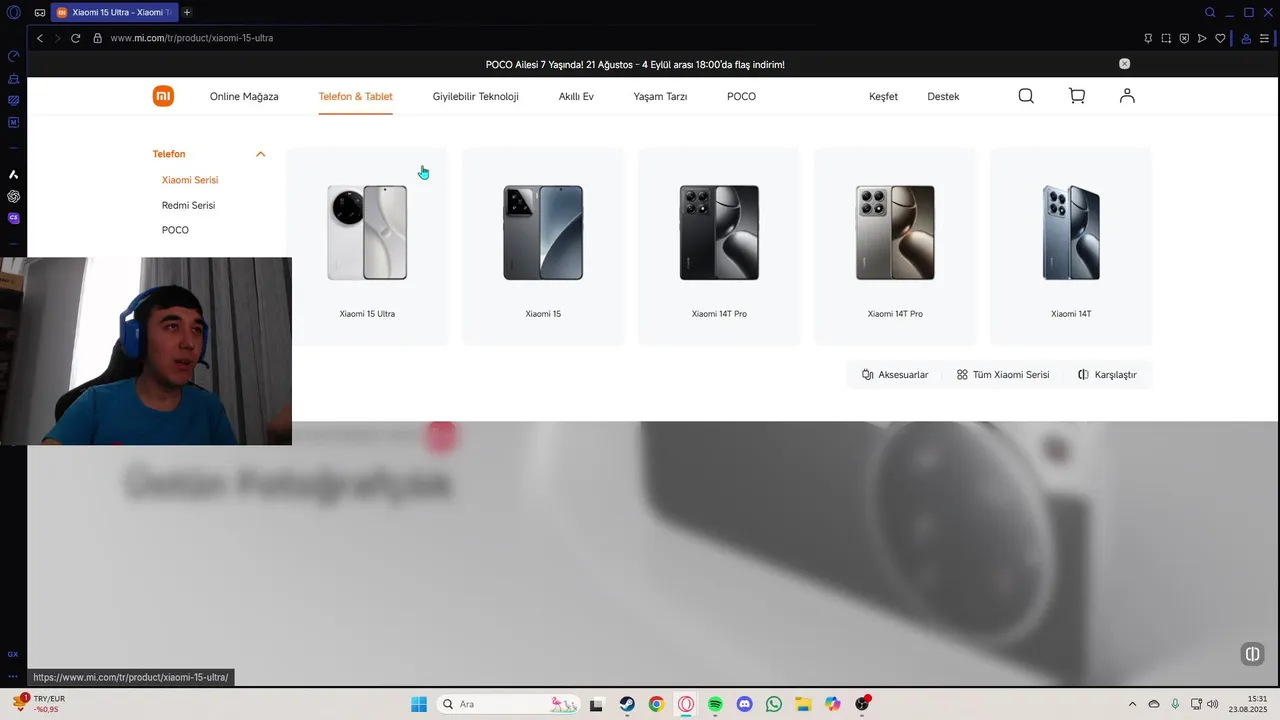Click the TRY/EUR widget on taskbar
The width and height of the screenshot is (1280, 720).
pyautogui.click(x=38, y=704)
